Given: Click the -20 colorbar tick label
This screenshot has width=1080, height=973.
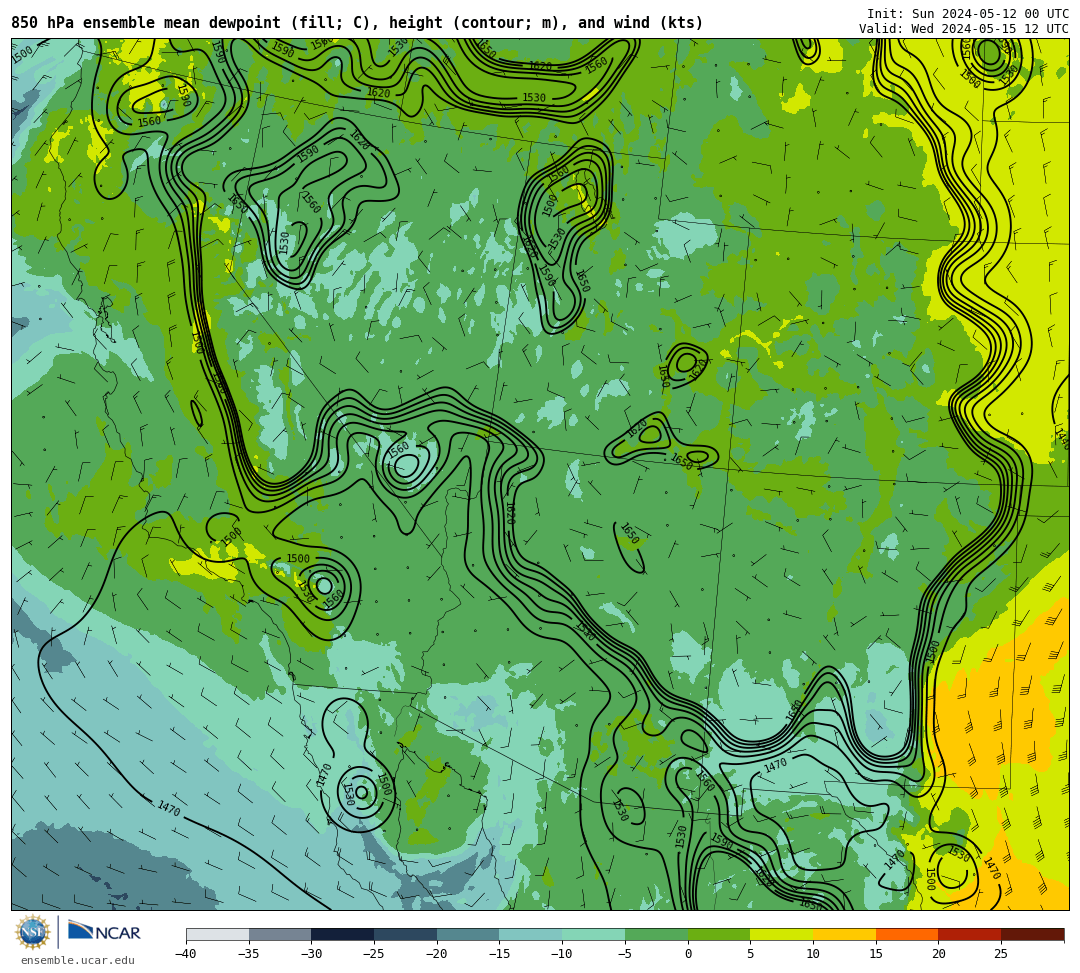Looking at the screenshot, I should click(x=436, y=954).
